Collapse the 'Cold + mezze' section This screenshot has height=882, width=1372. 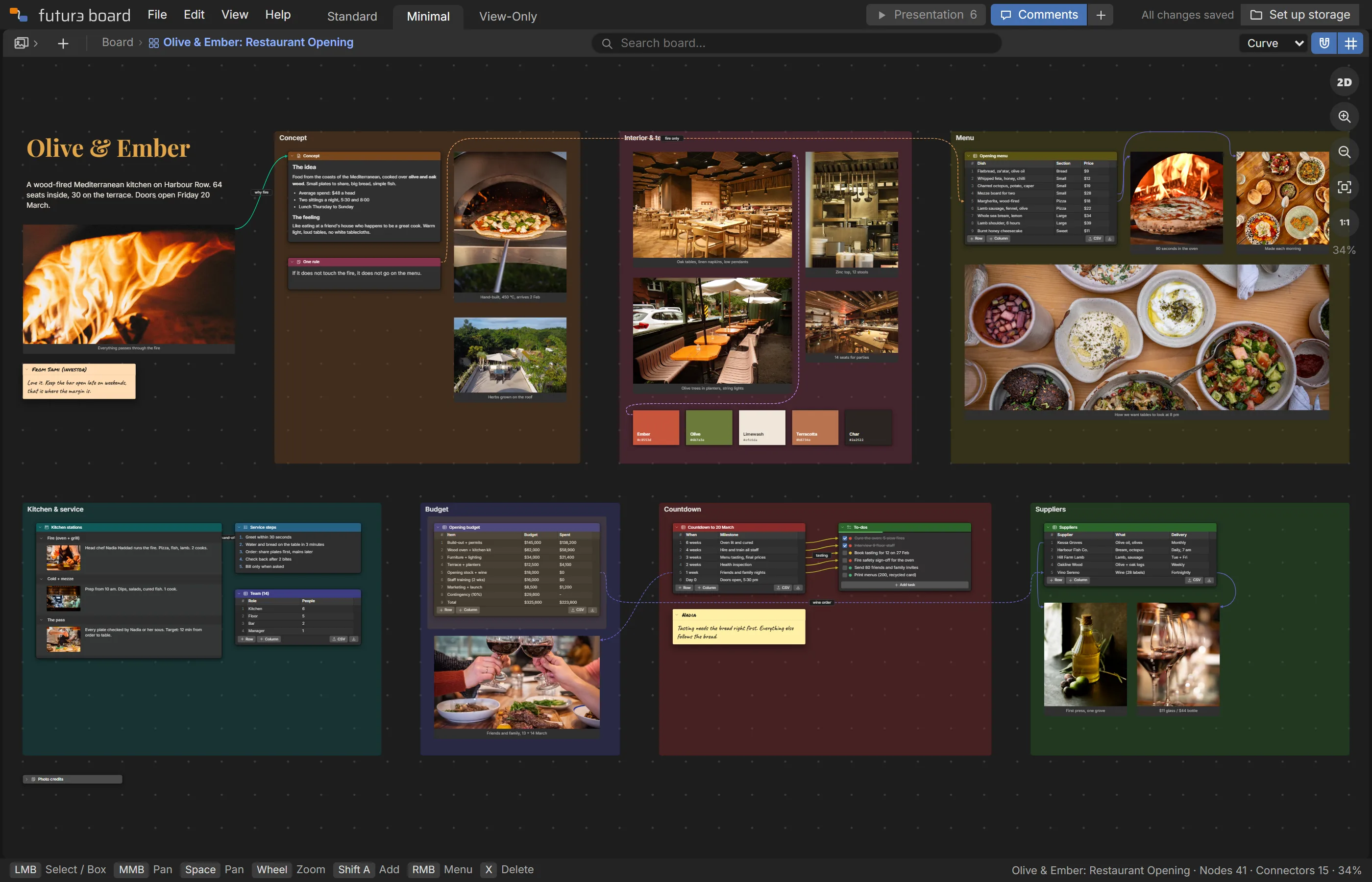click(x=42, y=579)
